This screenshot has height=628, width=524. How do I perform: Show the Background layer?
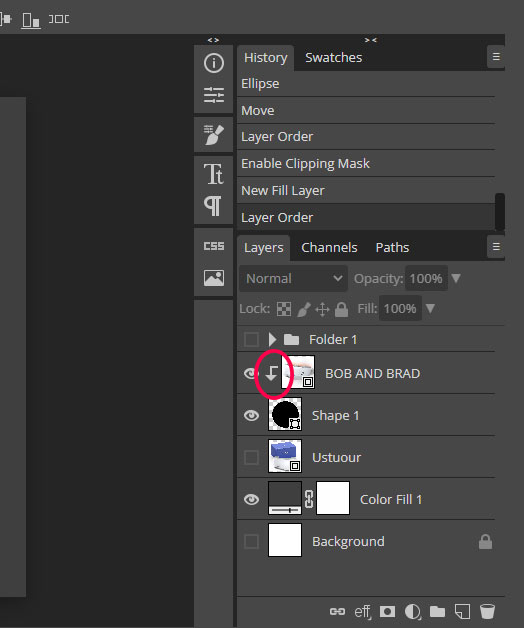pyautogui.click(x=251, y=541)
